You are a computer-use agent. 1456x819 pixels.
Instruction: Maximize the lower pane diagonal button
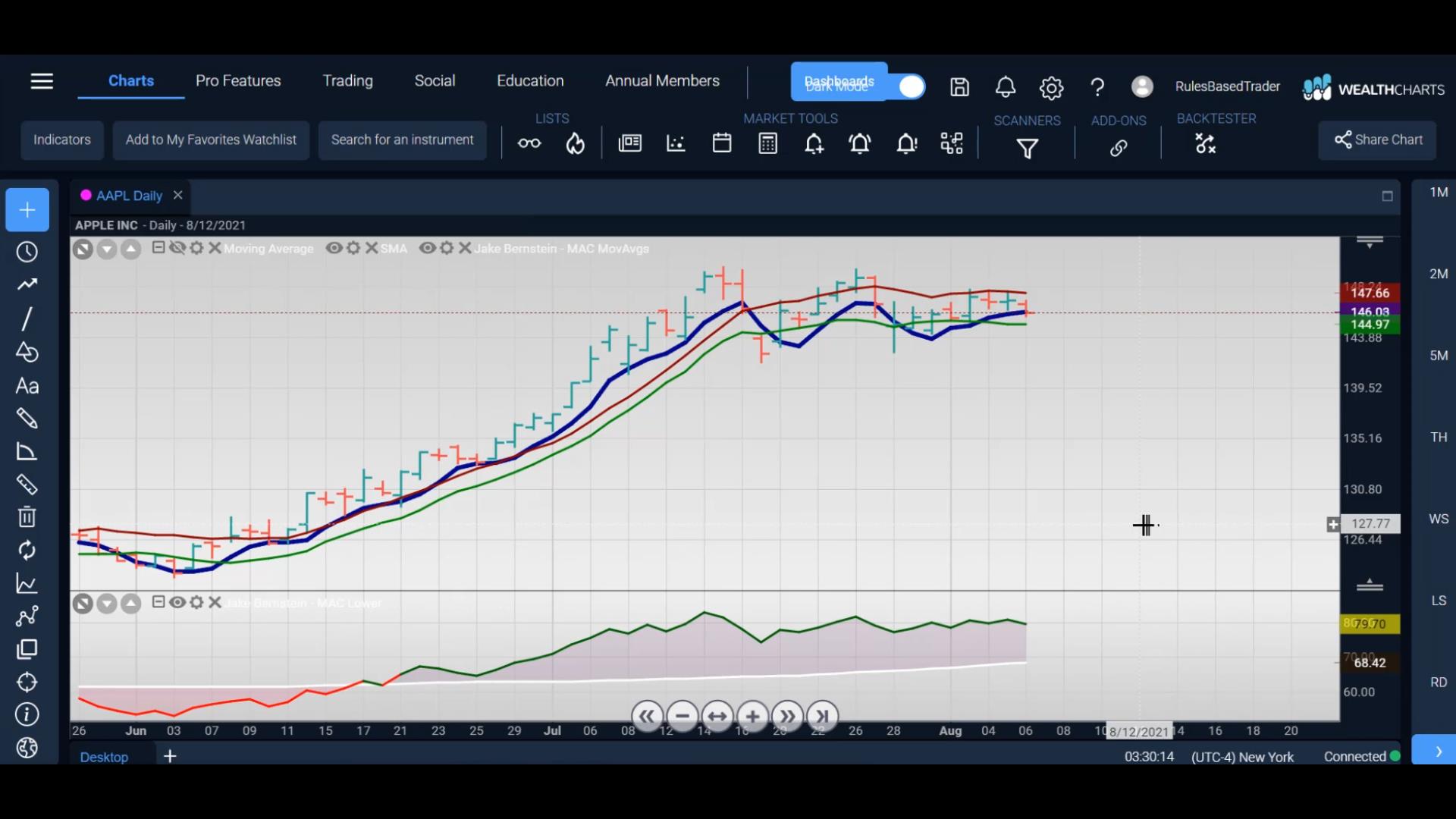83,604
